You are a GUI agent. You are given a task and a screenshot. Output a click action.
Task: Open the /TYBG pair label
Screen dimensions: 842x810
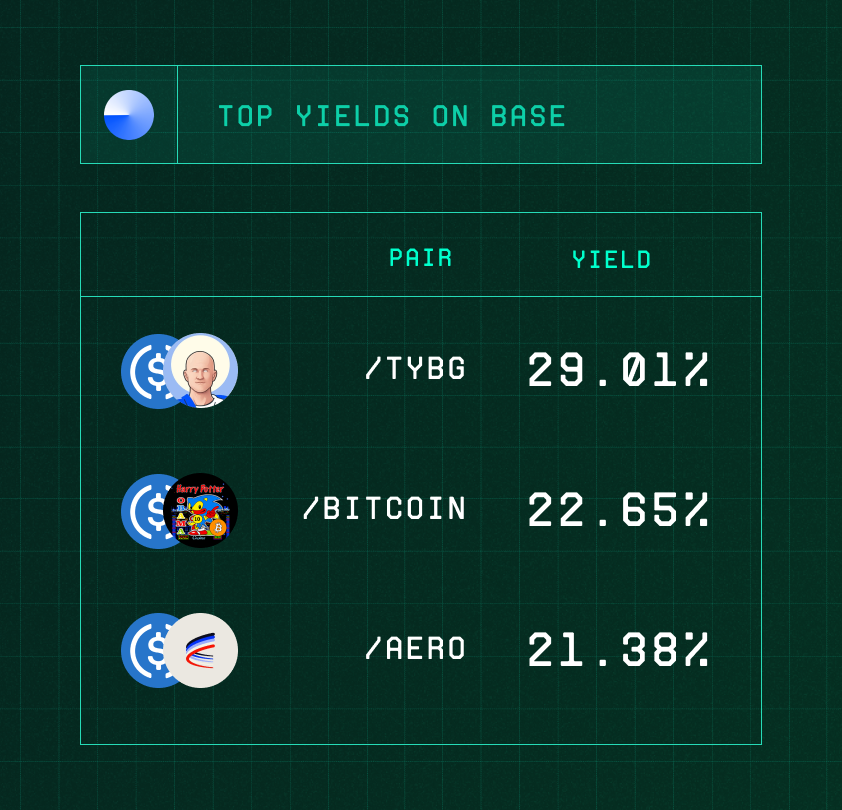[x=415, y=368]
